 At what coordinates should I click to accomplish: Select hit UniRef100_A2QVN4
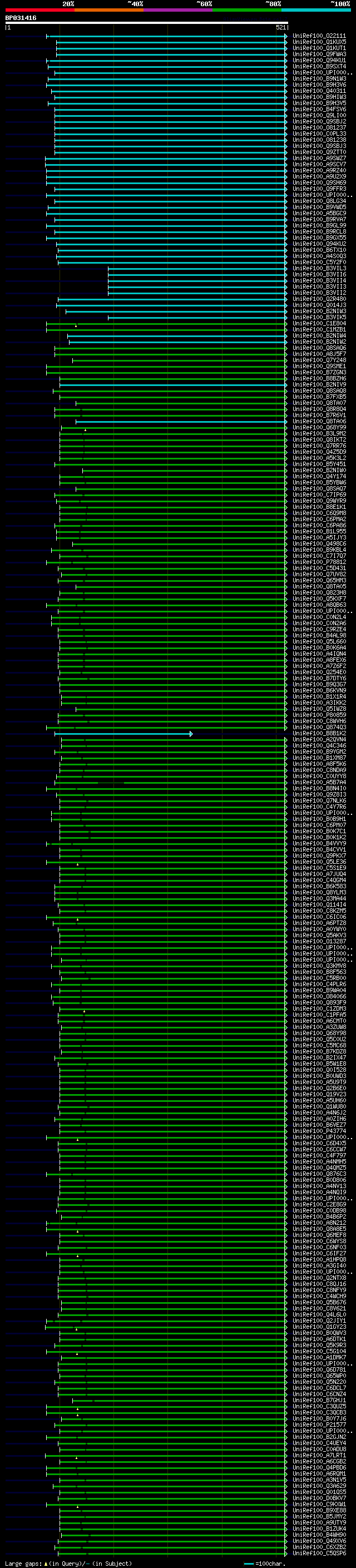319,740
